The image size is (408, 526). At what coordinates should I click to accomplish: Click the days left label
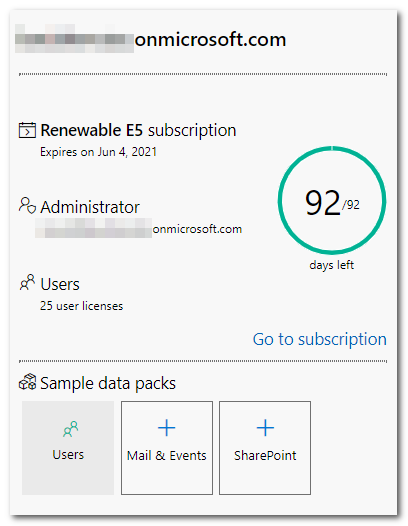tap(332, 265)
